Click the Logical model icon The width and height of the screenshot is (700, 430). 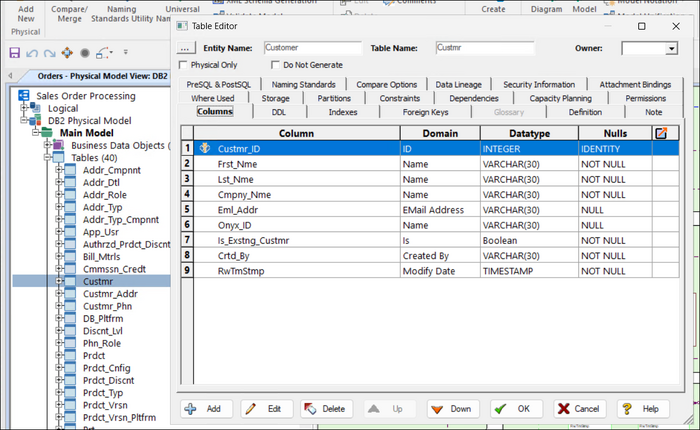[x=35, y=108]
